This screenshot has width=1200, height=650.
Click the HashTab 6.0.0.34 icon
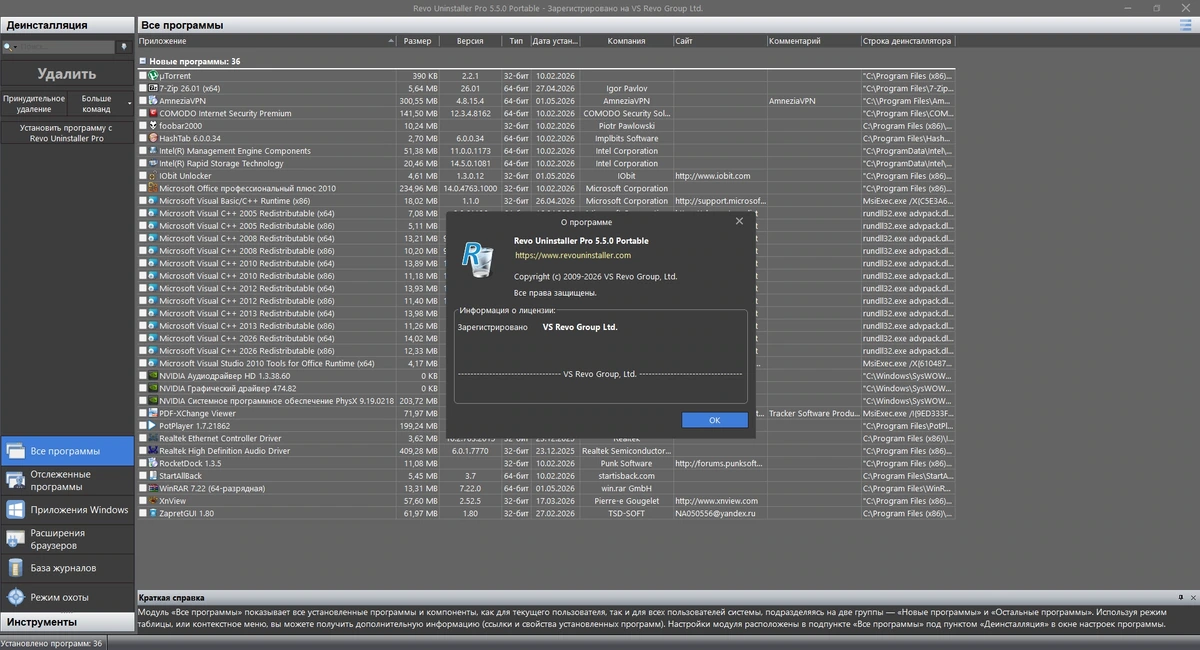[153, 138]
